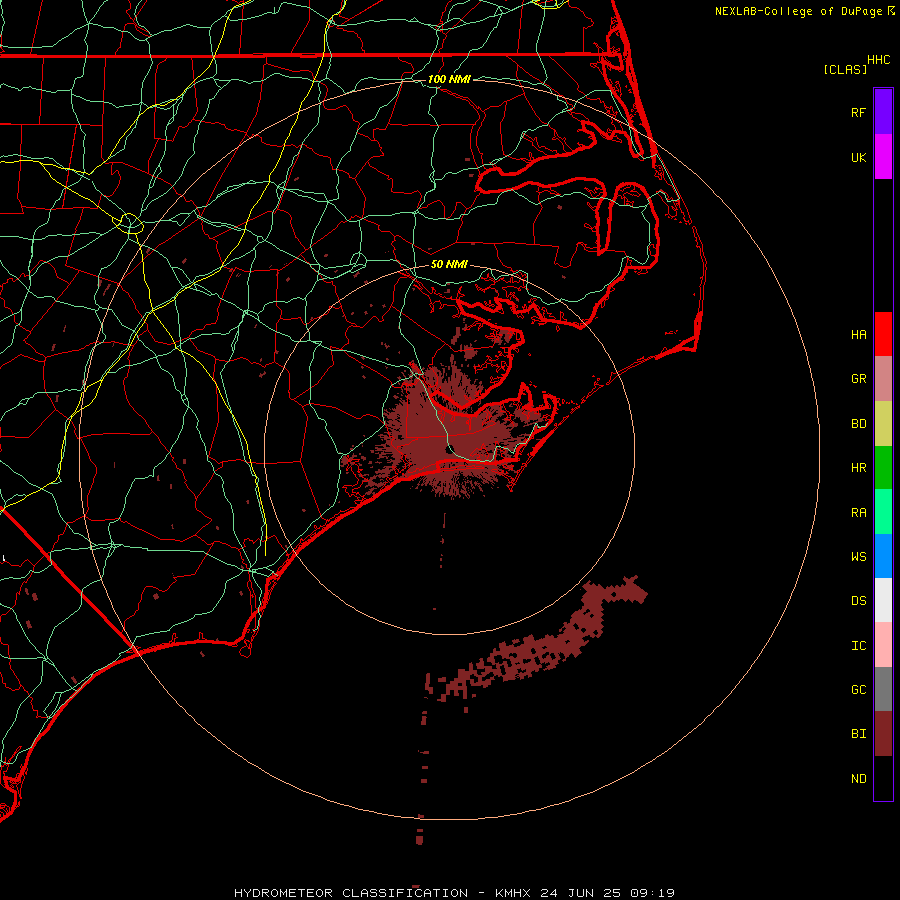Click the 50 NMI range ring label
900x900 pixels.
[x=449, y=264]
